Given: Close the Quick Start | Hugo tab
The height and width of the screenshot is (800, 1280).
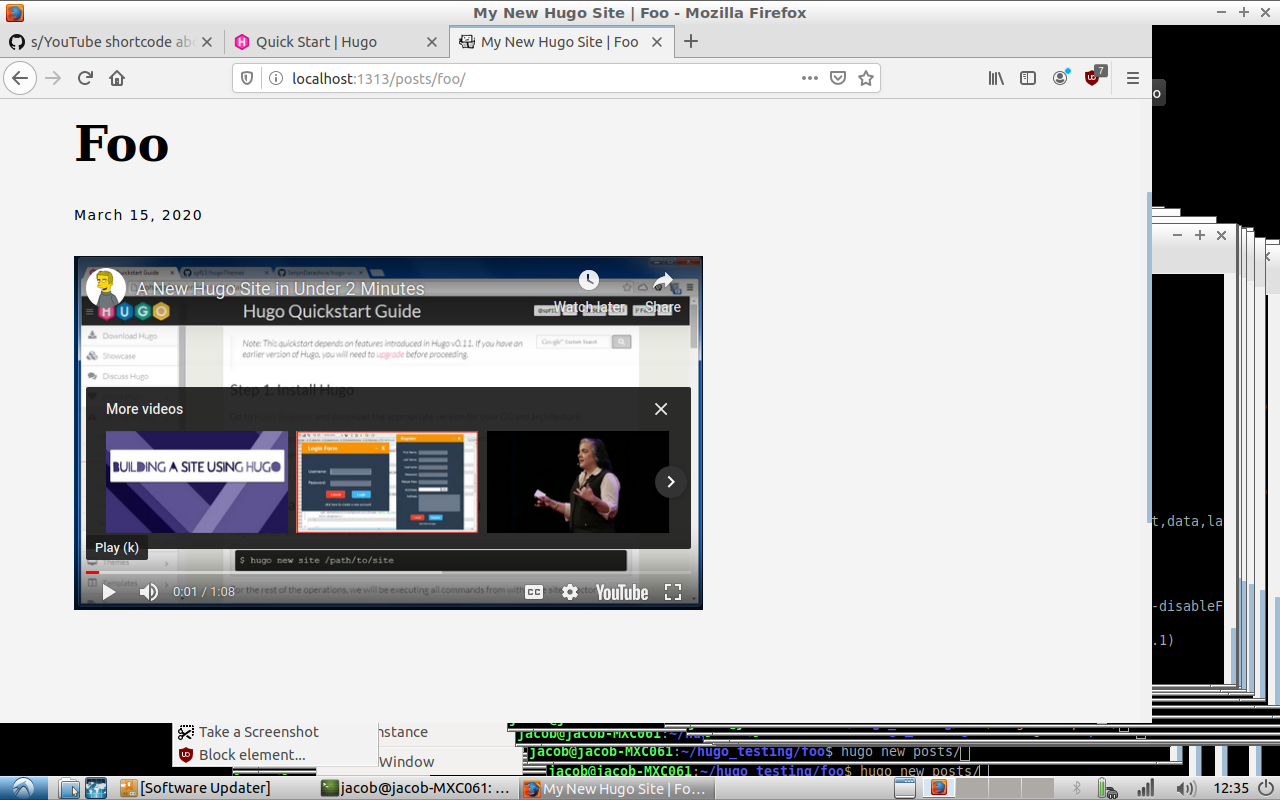Looking at the screenshot, I should tap(432, 42).
